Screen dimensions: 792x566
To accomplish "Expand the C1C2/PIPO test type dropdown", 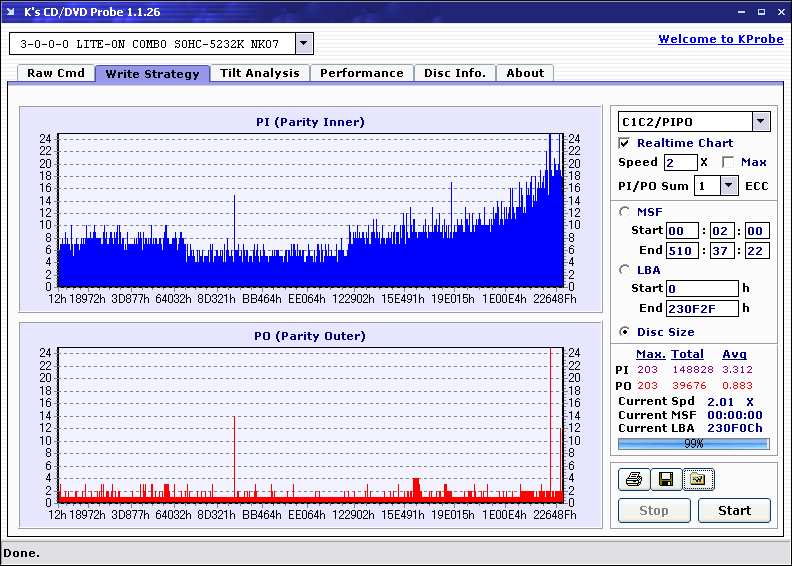I will [x=760, y=122].
